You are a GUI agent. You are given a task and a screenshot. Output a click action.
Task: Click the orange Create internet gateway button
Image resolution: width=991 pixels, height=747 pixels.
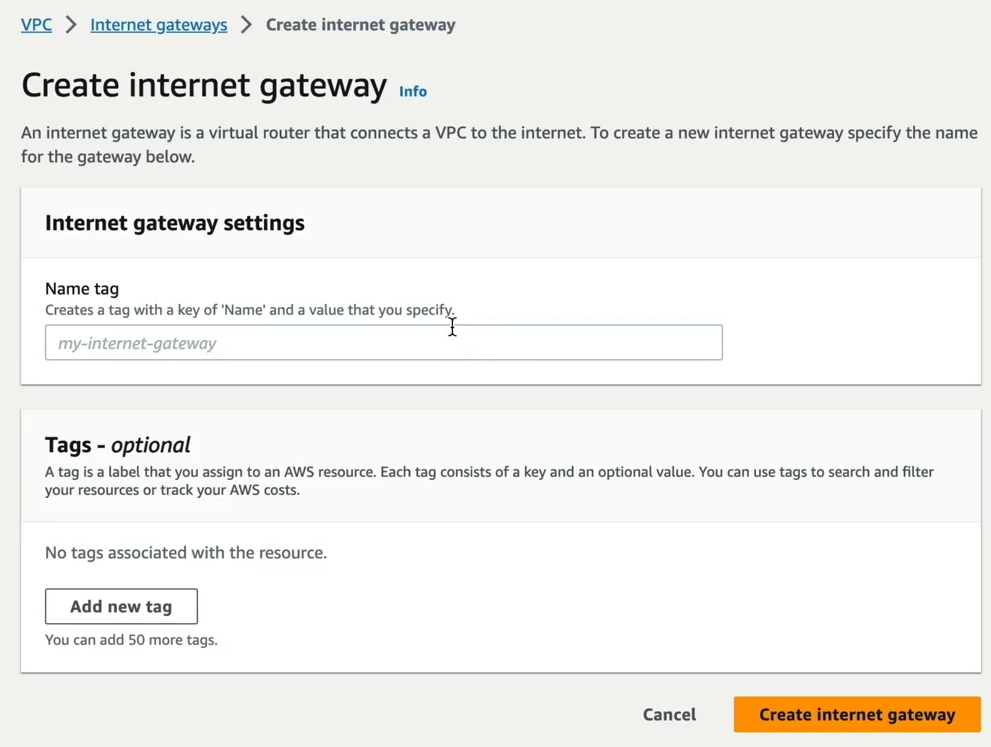click(x=857, y=714)
